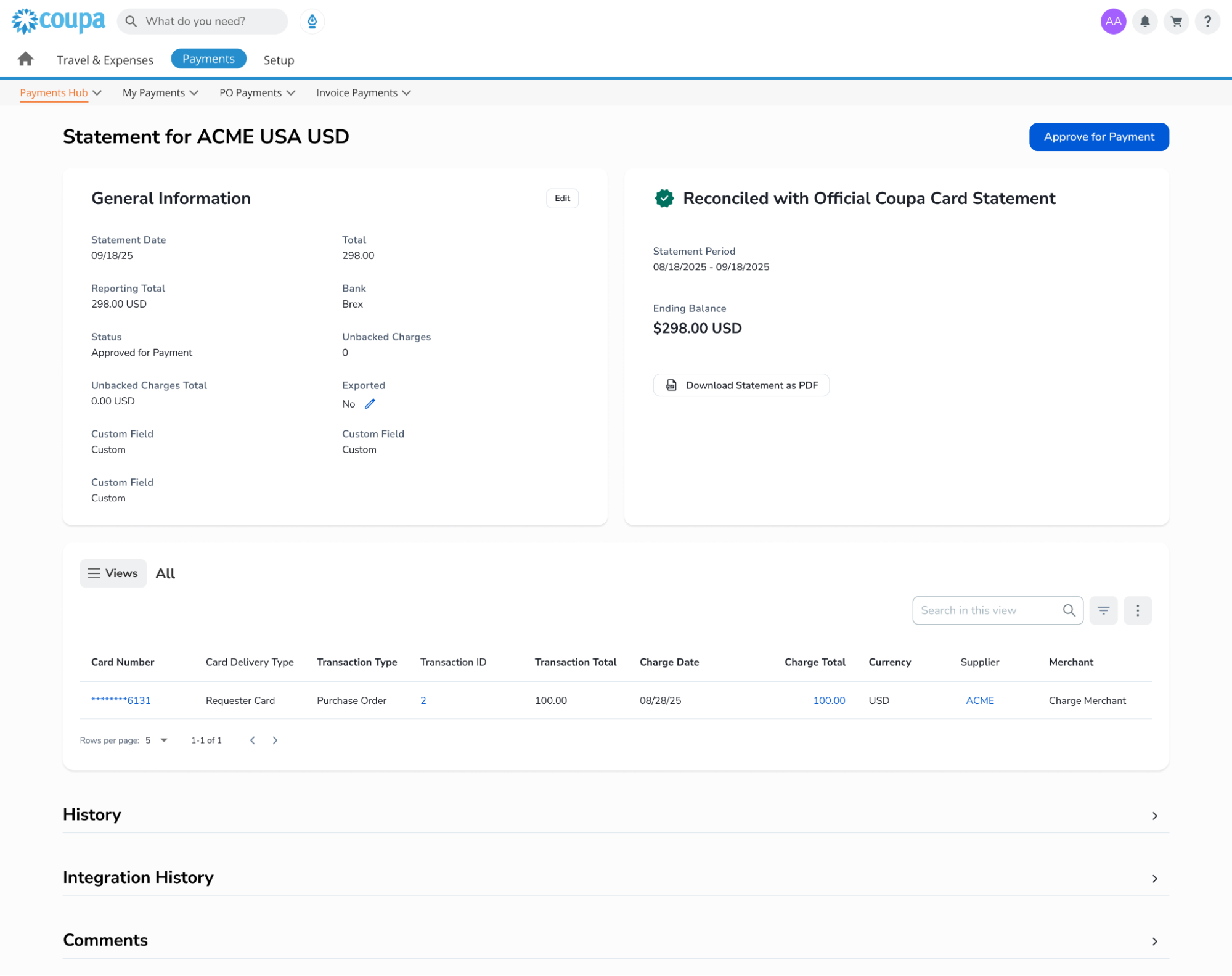The width and height of the screenshot is (1232, 976).
Task: Select the '0.00 USD' unbacked charges total
Action: (113, 401)
